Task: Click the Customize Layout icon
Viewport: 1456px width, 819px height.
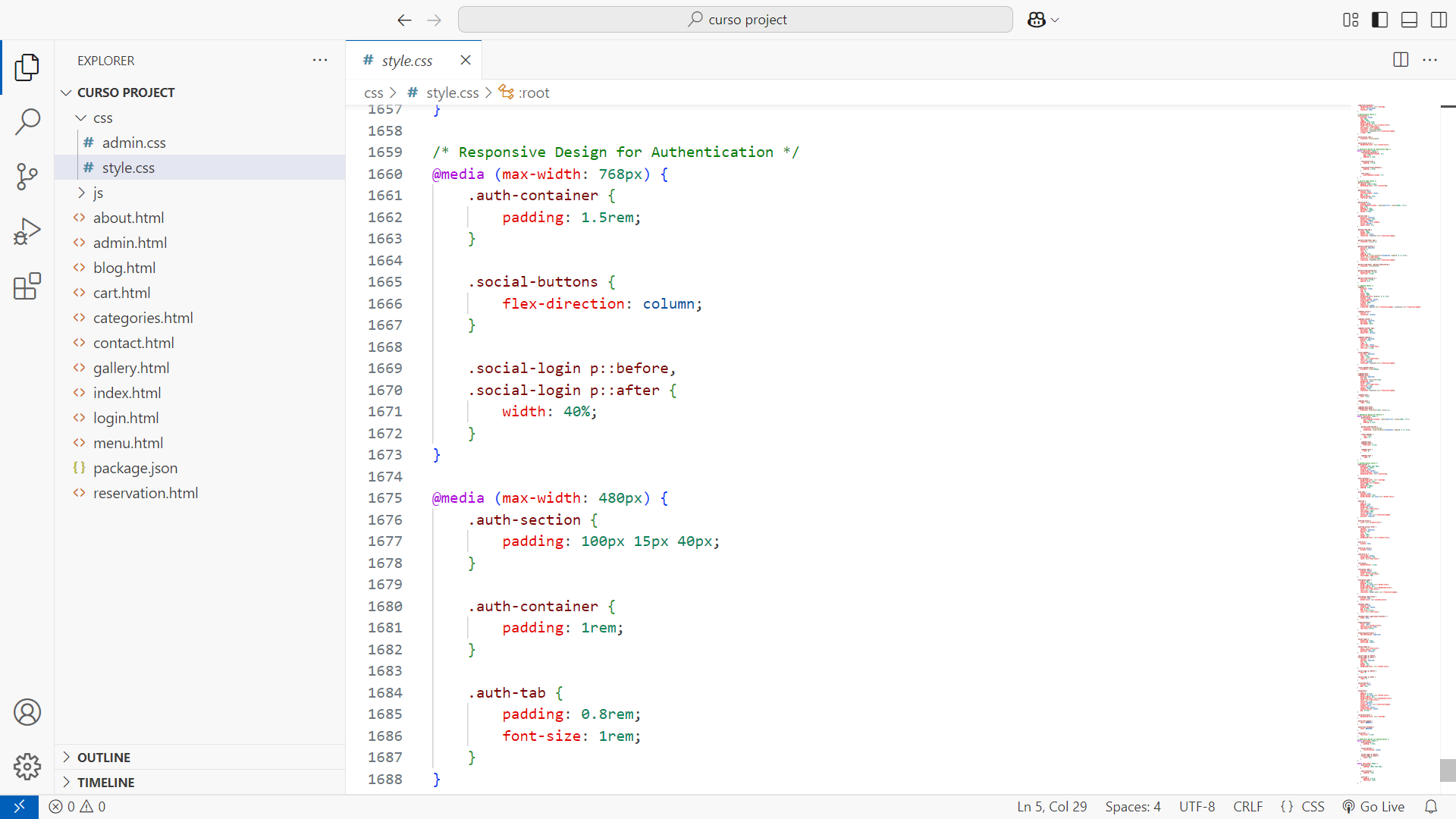Action: (x=1351, y=20)
